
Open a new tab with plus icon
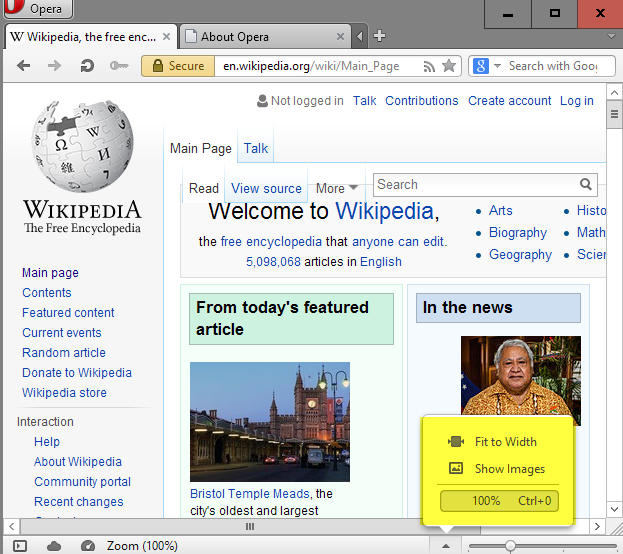click(379, 37)
